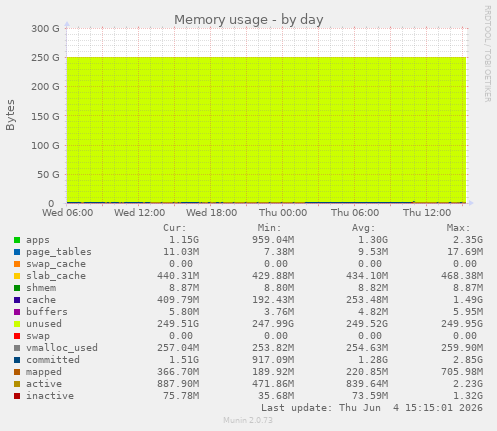Viewport: 497px width, 431px height.
Task: Click the inactive legend color swatch
Action: (17, 396)
